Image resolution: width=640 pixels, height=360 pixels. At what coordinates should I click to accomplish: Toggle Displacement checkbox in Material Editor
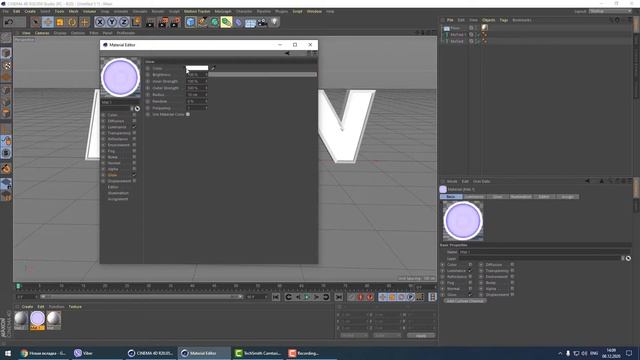[x=134, y=181]
